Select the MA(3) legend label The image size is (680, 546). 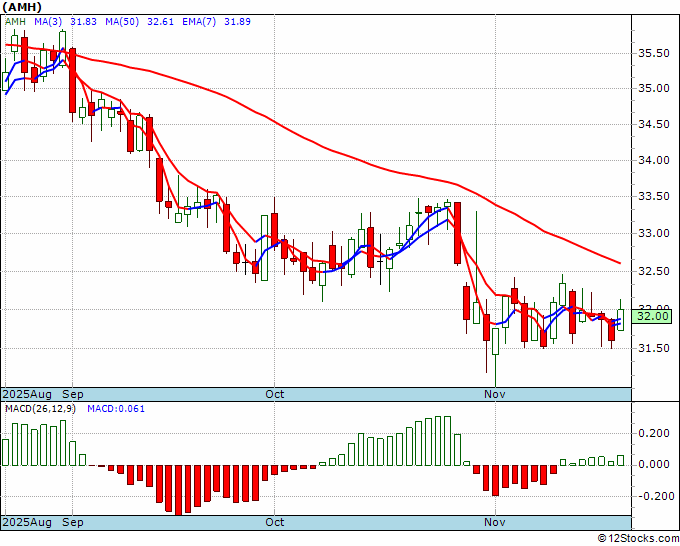(x=48, y=21)
